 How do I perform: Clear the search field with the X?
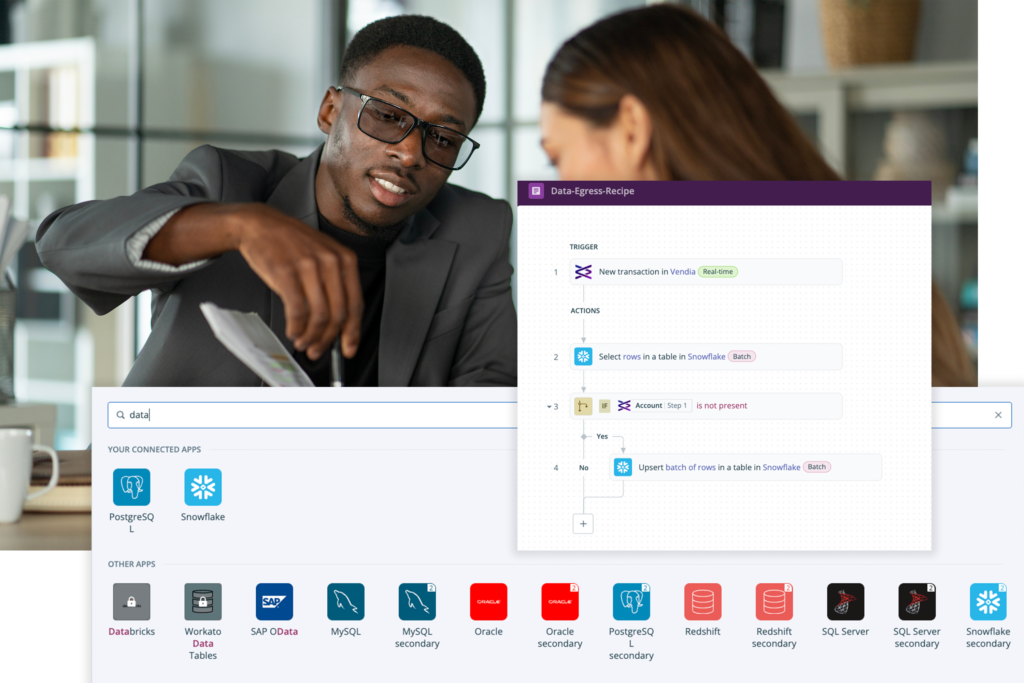pos(998,415)
